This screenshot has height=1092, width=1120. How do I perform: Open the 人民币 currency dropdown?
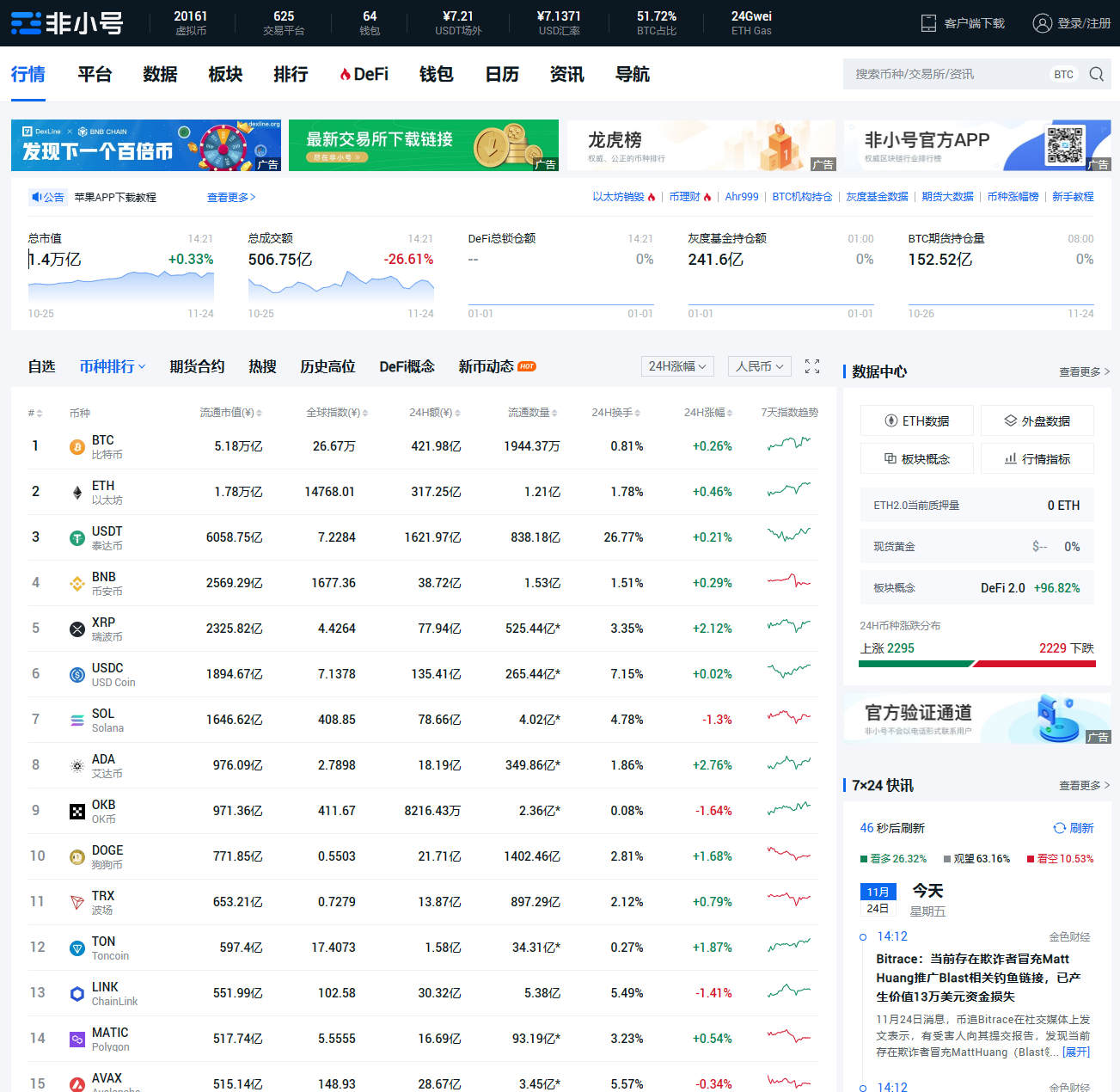[x=759, y=366]
